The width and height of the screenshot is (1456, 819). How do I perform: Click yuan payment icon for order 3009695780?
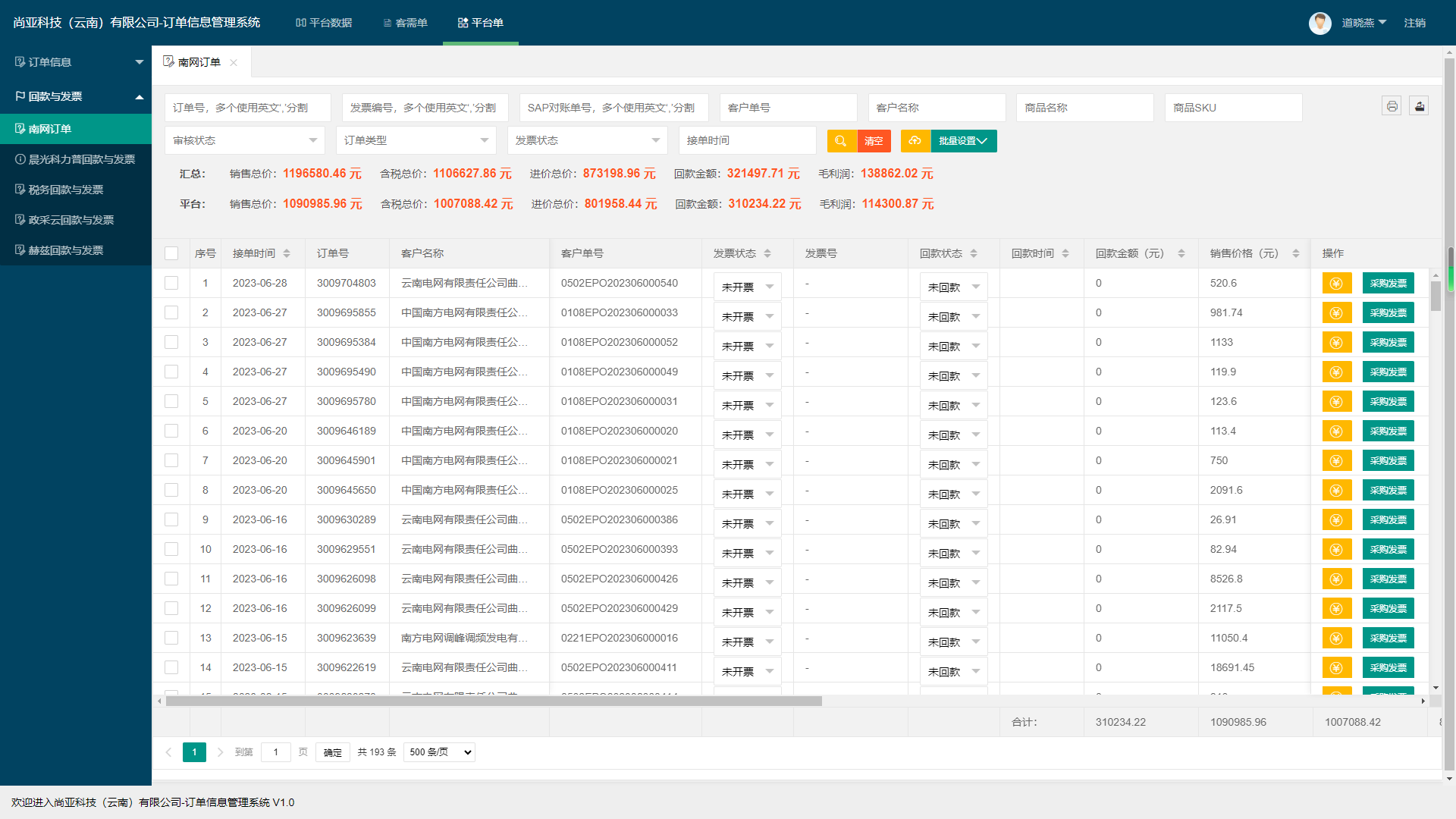pyautogui.click(x=1337, y=401)
